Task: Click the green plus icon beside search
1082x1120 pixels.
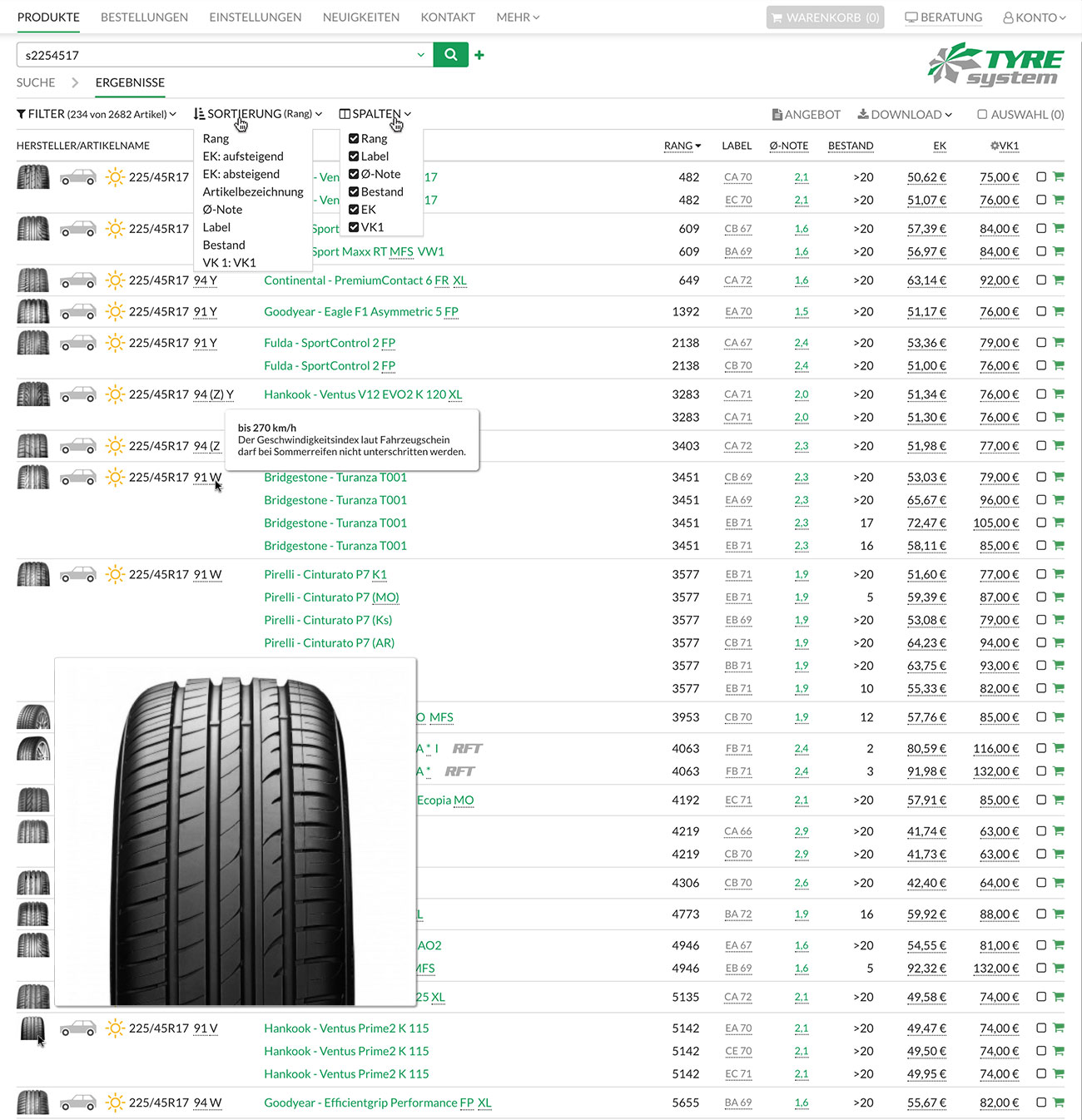Action: point(479,54)
